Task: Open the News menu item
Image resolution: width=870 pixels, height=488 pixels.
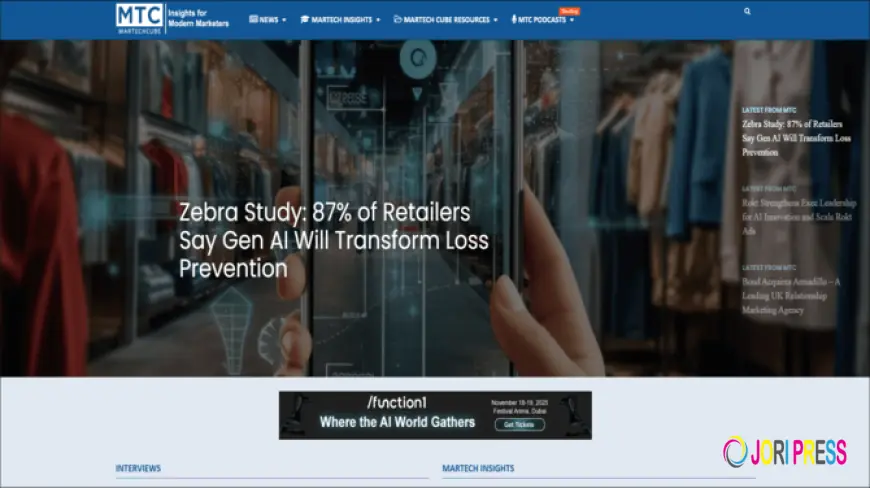Action: click(x=269, y=19)
